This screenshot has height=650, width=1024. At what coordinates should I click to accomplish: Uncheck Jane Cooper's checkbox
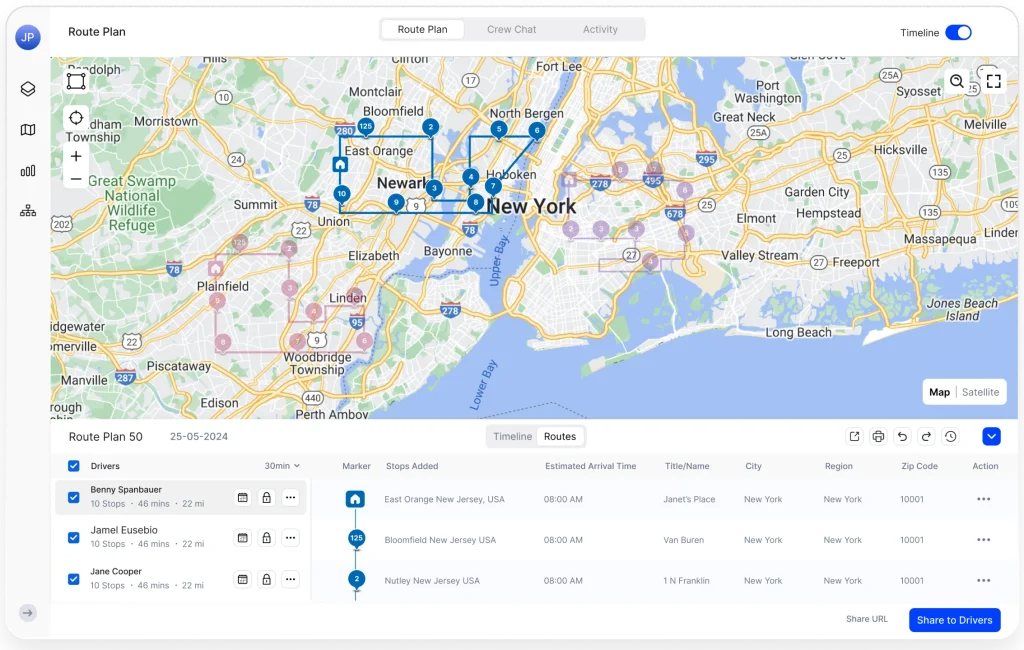(x=74, y=579)
